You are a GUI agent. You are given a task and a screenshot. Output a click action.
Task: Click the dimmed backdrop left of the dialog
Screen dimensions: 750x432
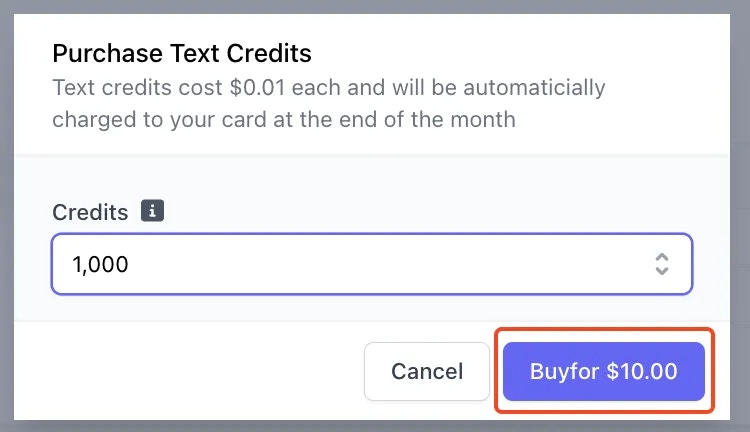[x=7, y=215]
